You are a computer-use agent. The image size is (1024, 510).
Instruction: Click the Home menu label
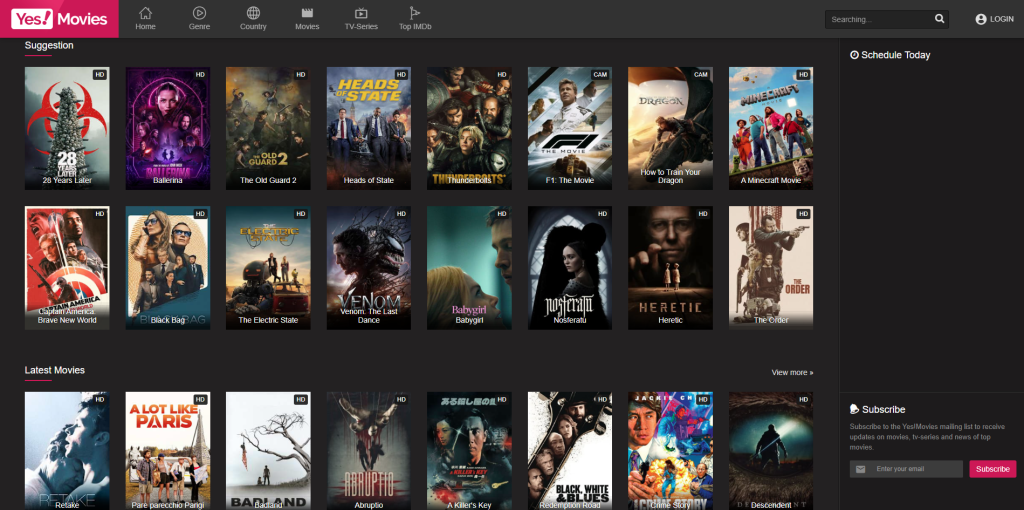pyautogui.click(x=146, y=27)
